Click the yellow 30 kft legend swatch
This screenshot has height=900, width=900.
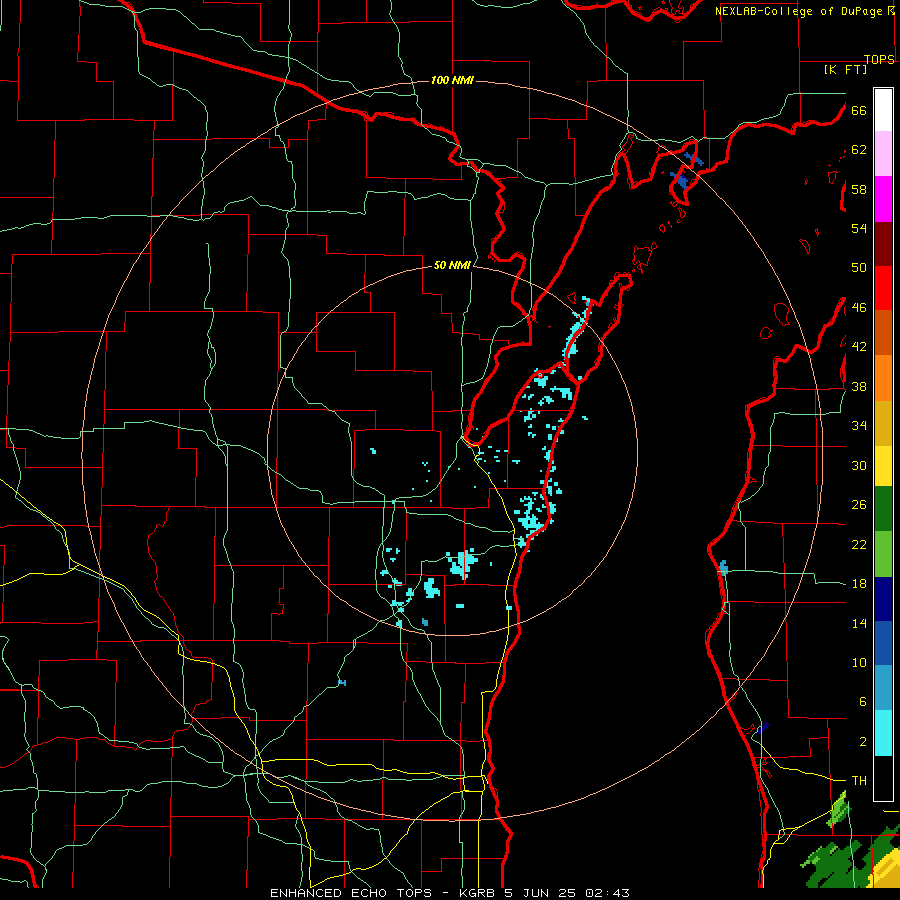(883, 466)
